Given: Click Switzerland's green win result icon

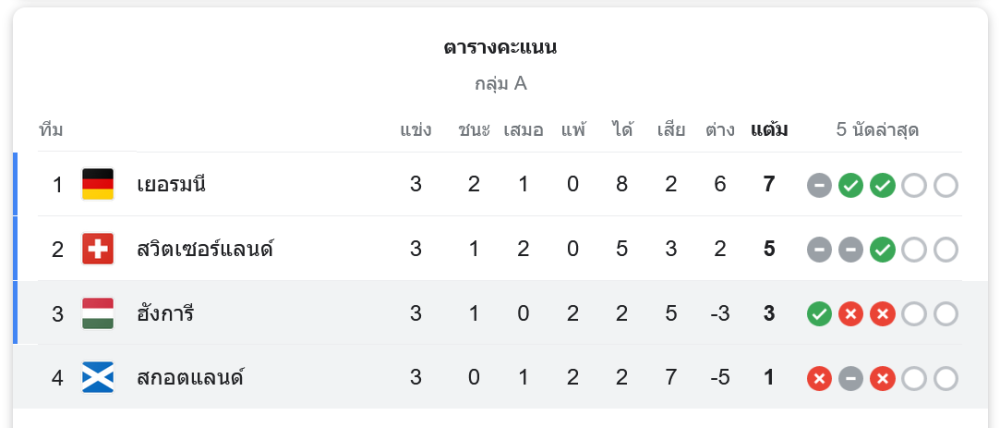Looking at the screenshot, I should tap(882, 250).
